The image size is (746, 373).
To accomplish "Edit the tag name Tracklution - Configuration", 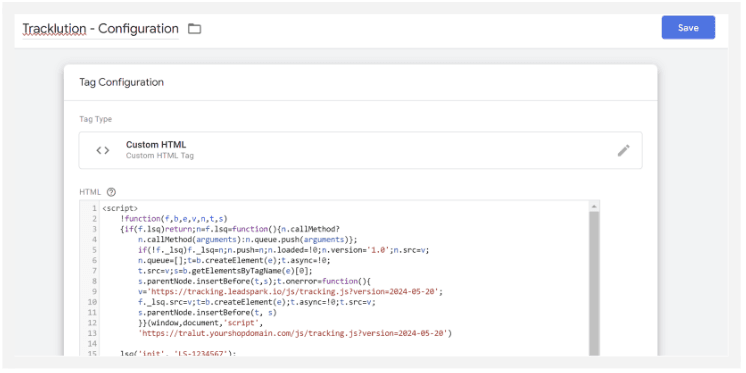I will click(100, 29).
